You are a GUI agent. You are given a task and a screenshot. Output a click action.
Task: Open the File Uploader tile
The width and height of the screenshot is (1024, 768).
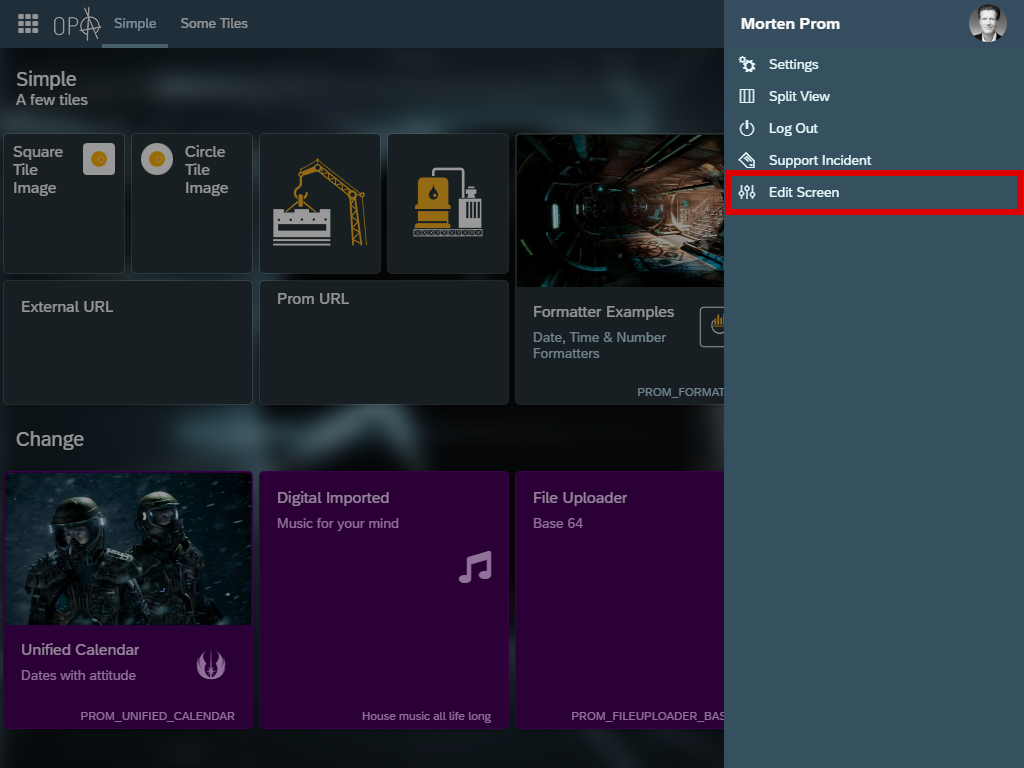click(x=620, y=600)
